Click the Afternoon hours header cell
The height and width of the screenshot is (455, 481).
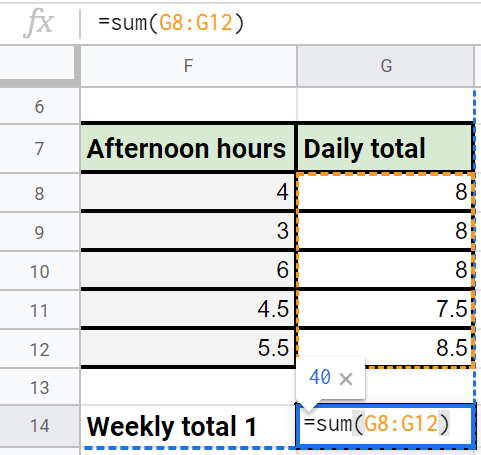(188, 148)
